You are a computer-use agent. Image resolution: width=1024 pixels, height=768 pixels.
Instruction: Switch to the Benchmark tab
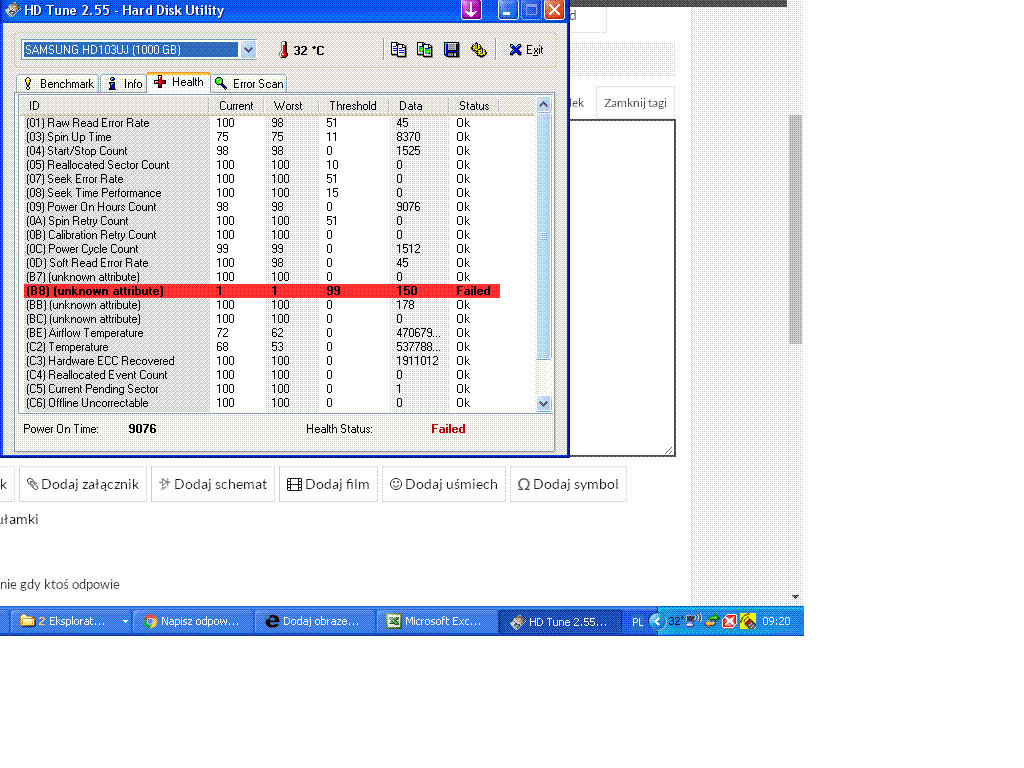[59, 84]
